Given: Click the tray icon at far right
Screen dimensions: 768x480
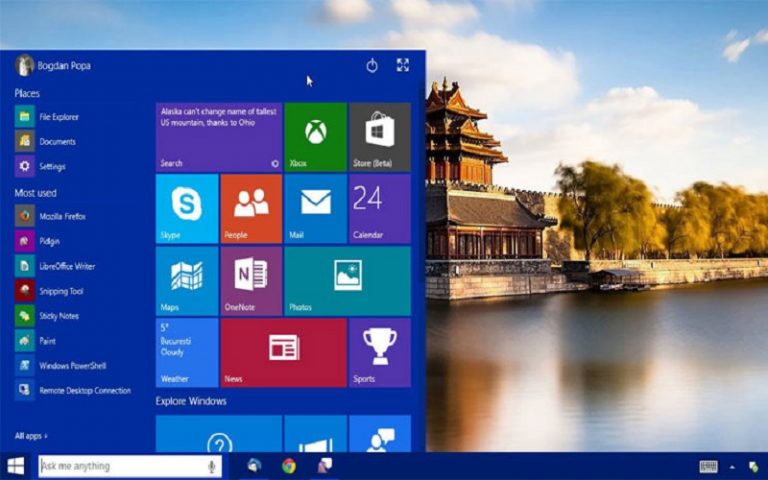Looking at the screenshot, I should click(753, 467).
